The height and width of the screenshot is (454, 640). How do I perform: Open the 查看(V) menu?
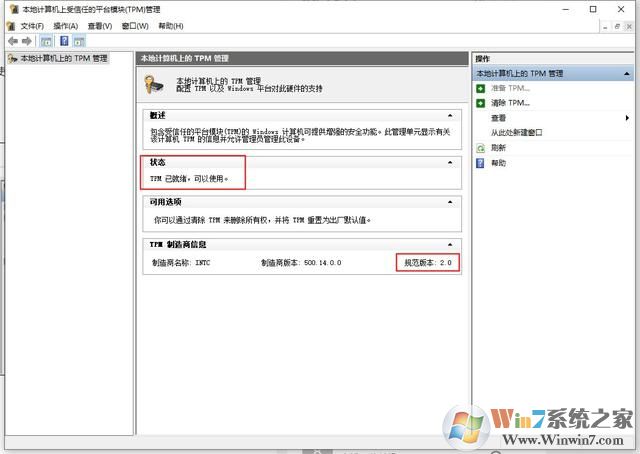tap(100, 26)
